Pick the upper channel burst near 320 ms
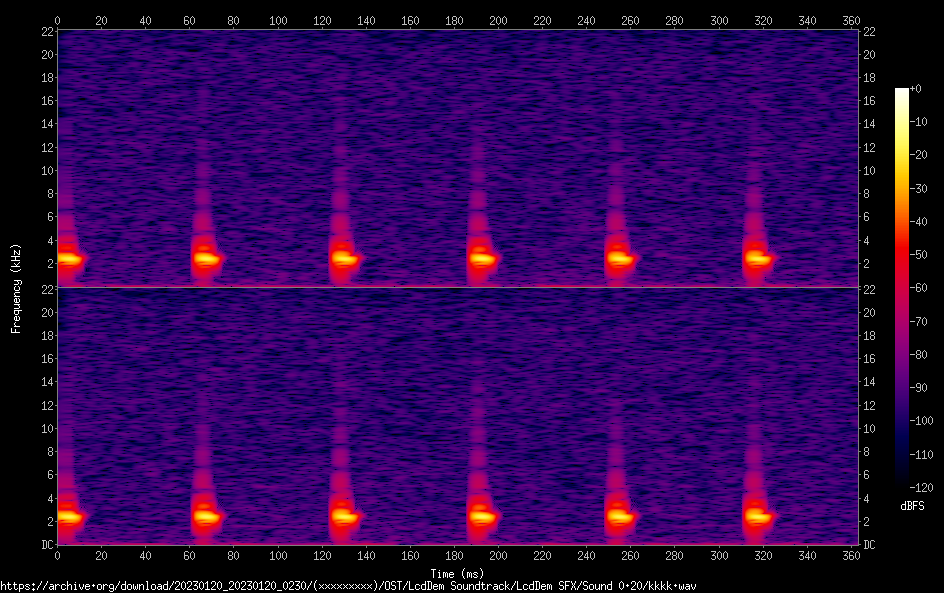This screenshot has height=593, width=944. click(x=759, y=259)
